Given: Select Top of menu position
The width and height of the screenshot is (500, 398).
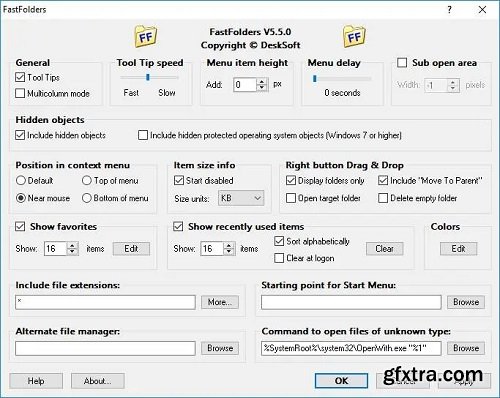Looking at the screenshot, I should click(x=87, y=180).
